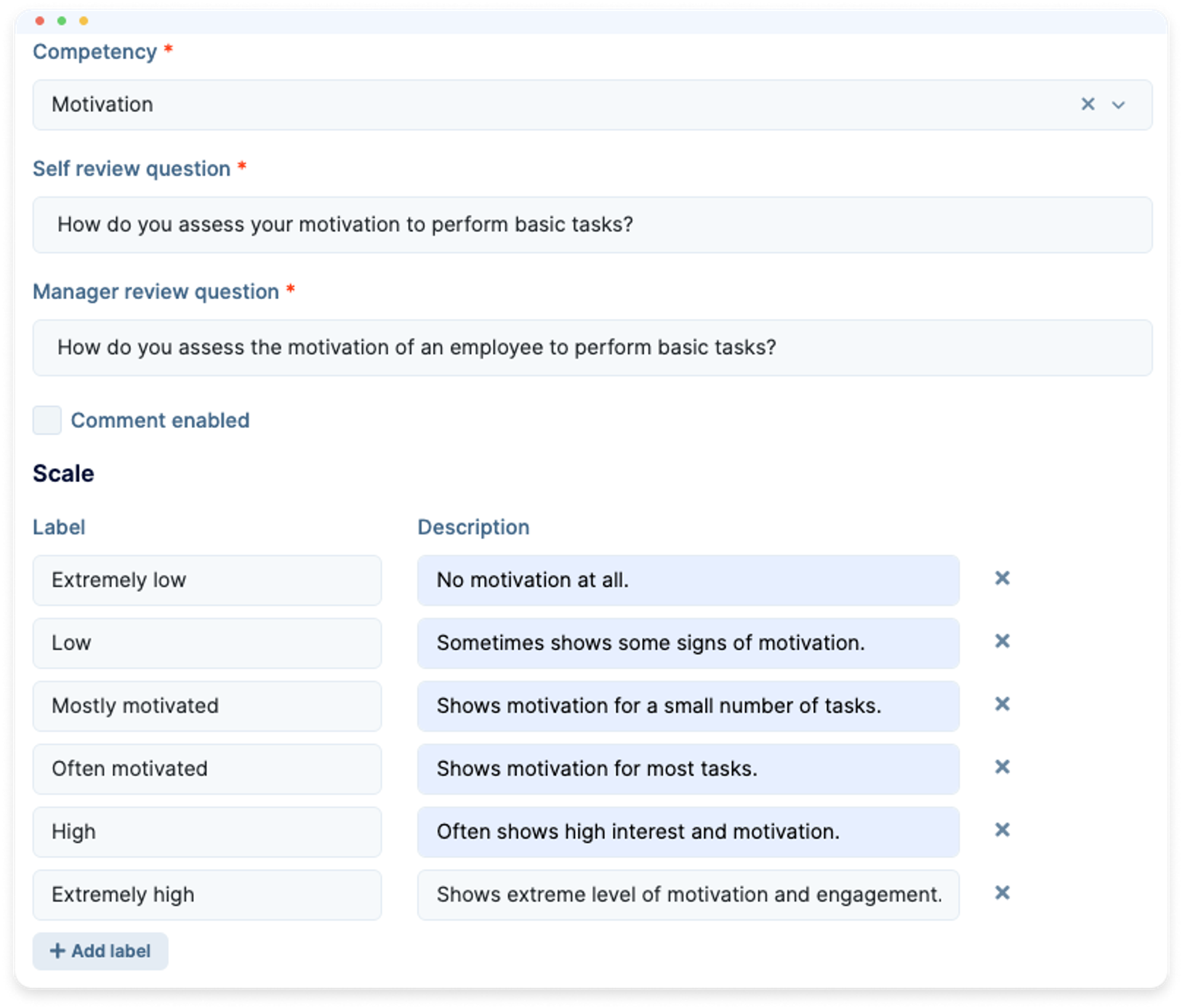Click the red window close dot
The height and width of the screenshot is (1008, 1182).
point(40,21)
